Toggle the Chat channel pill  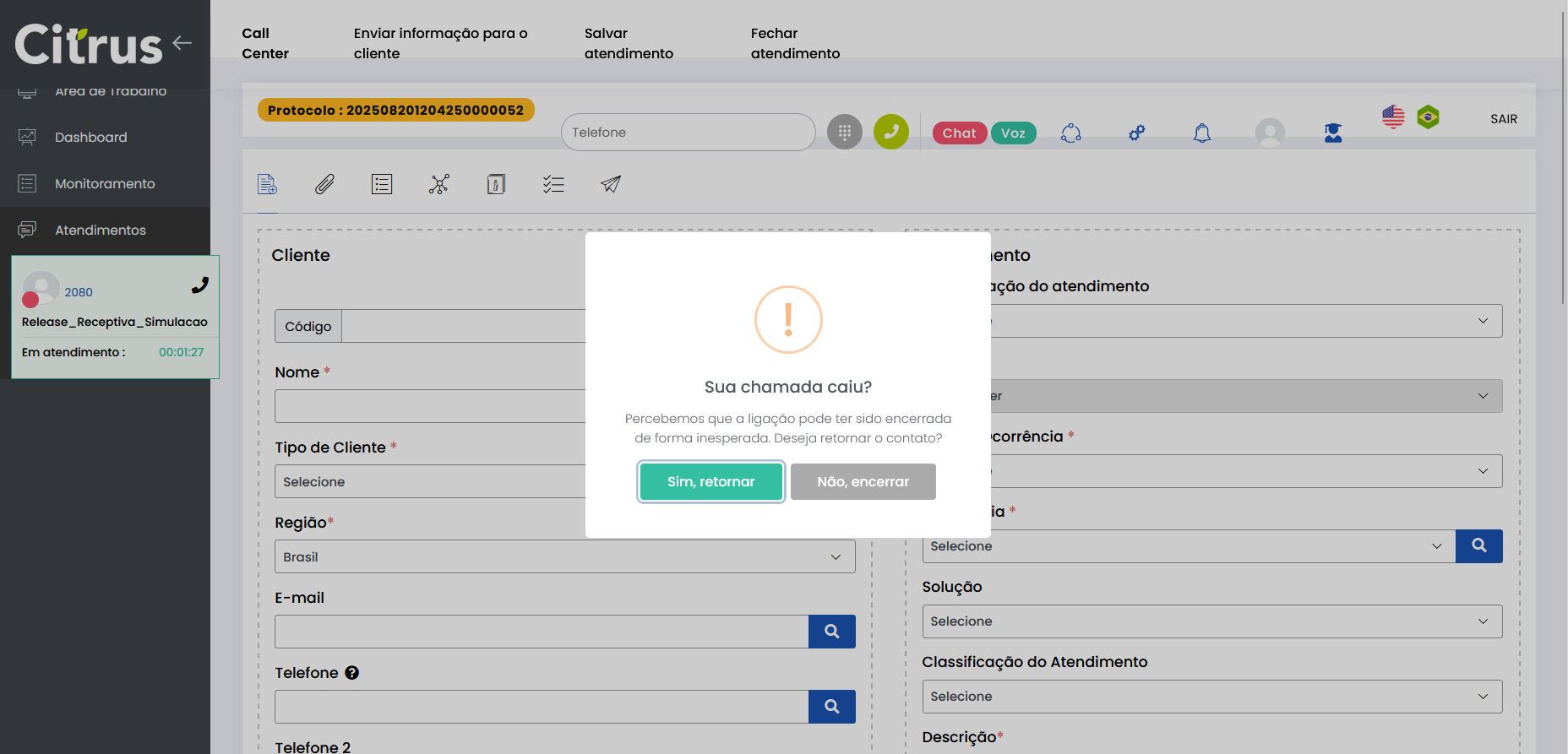click(x=959, y=133)
